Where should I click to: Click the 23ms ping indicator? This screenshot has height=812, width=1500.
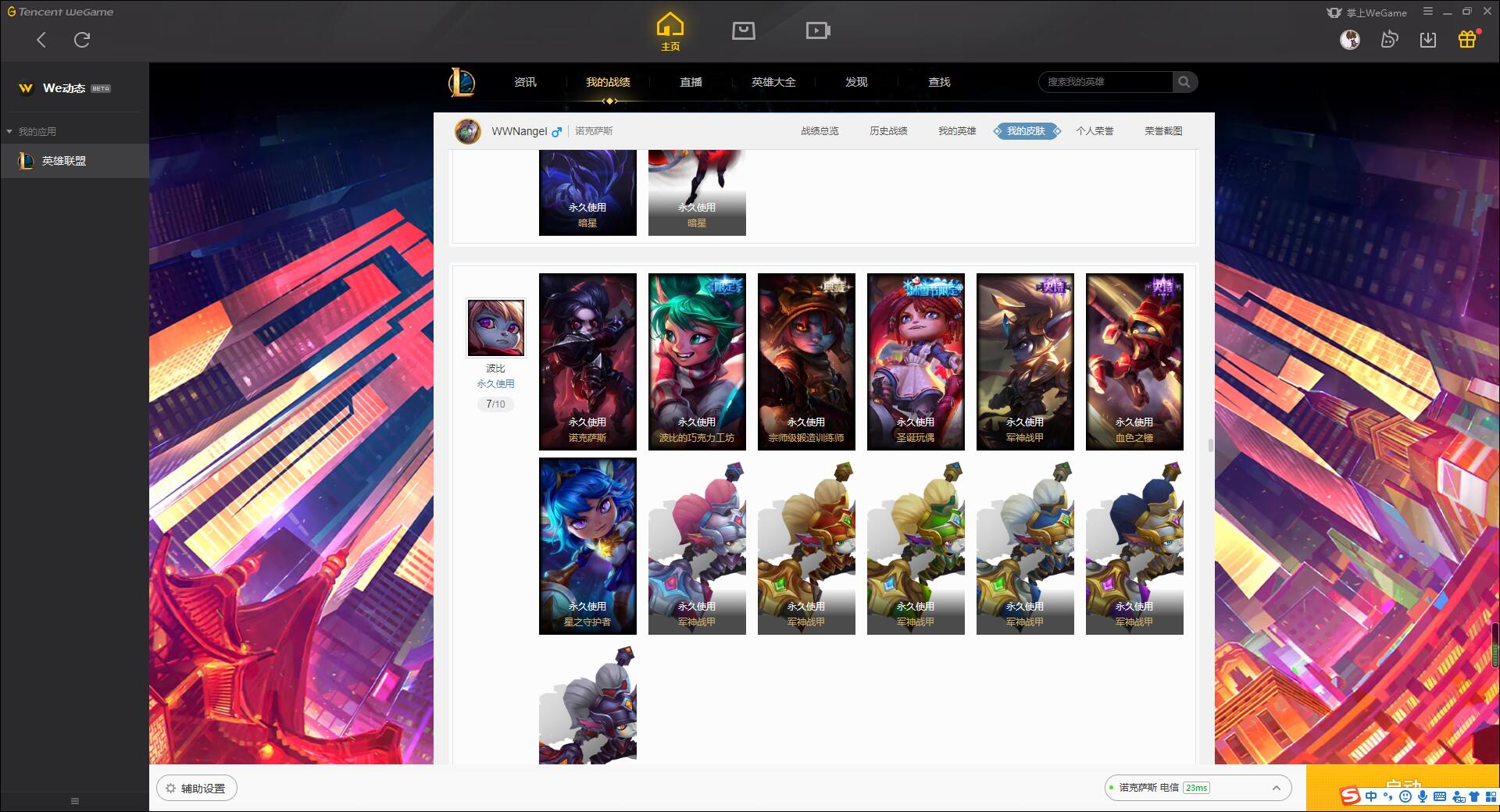pos(1196,788)
